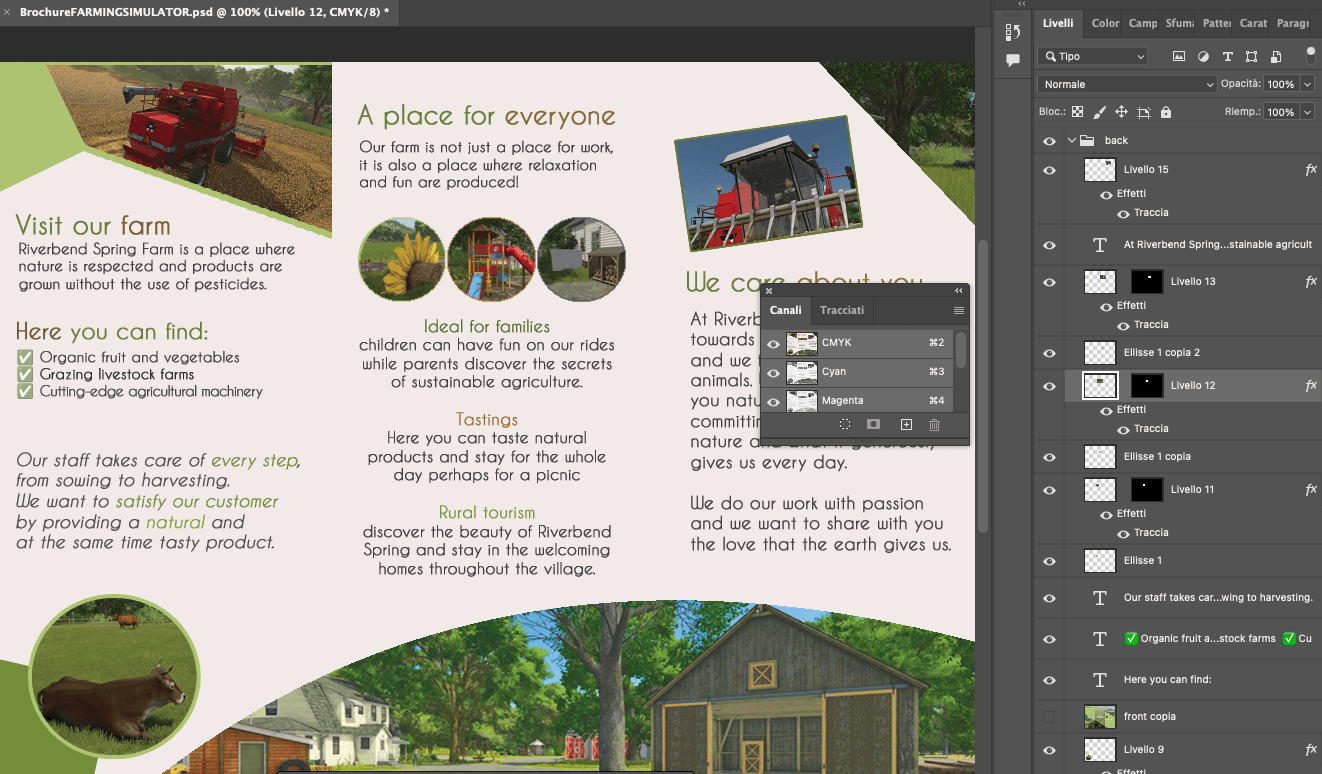Create a new channel
The image size is (1322, 774).
(906, 425)
